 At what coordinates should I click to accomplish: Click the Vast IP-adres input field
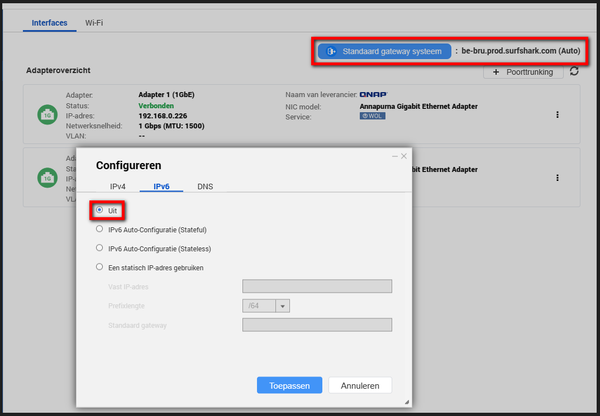coord(316,287)
